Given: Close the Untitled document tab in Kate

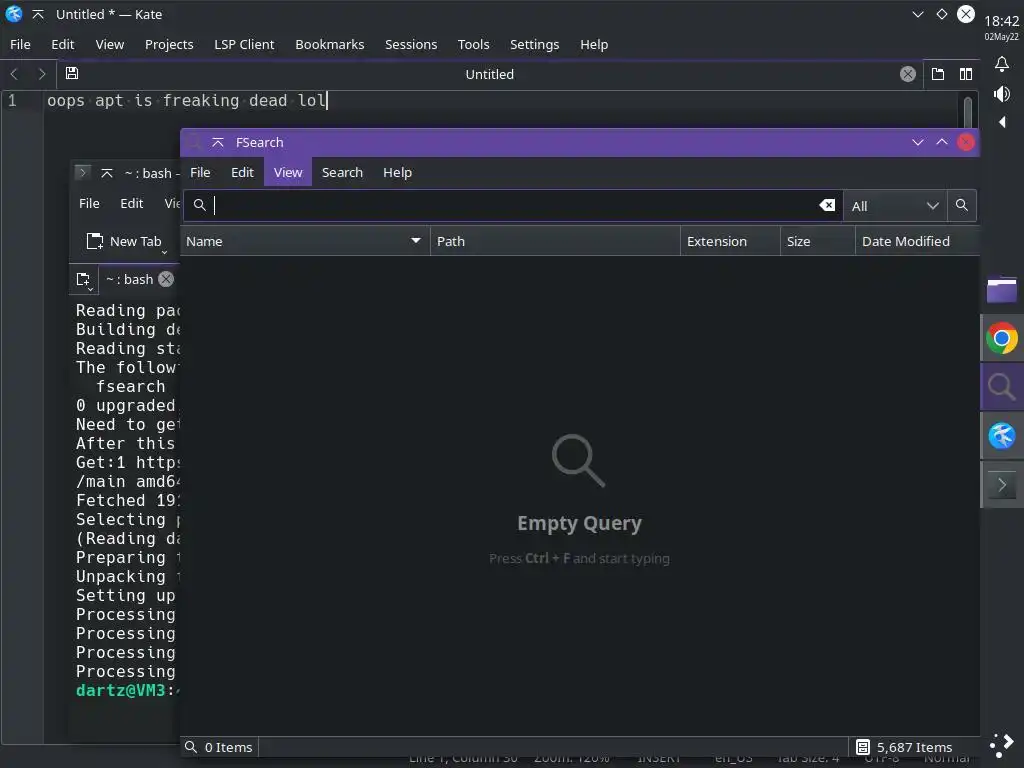Looking at the screenshot, I should click(x=908, y=74).
